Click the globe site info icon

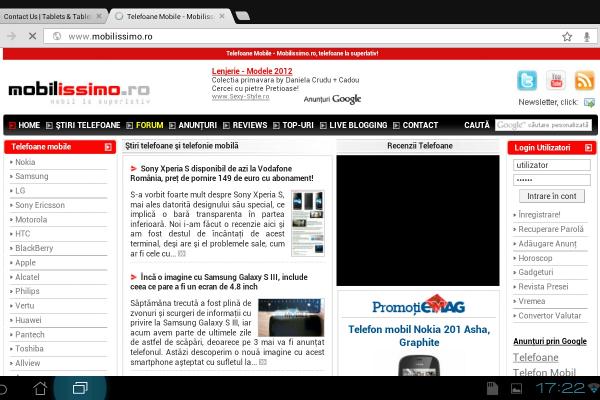coord(57,36)
